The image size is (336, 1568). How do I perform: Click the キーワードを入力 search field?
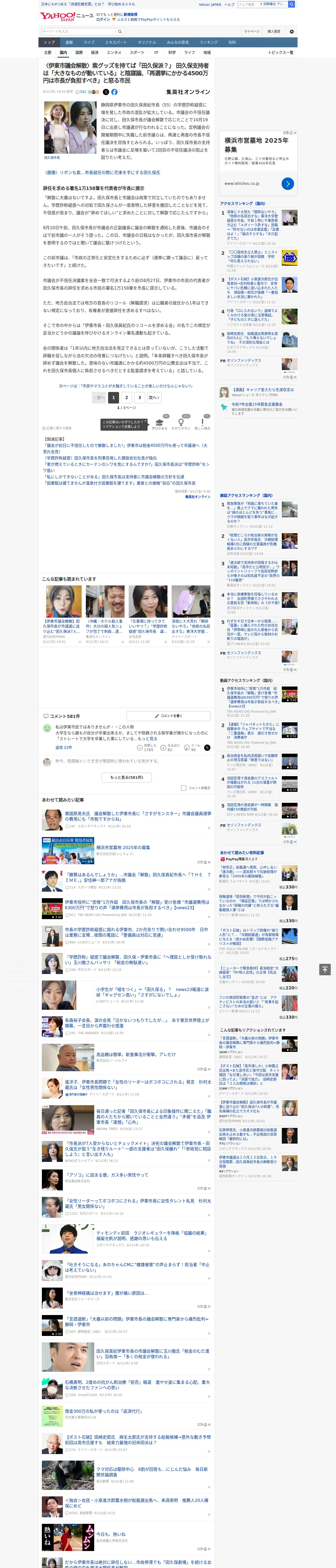(x=79, y=32)
